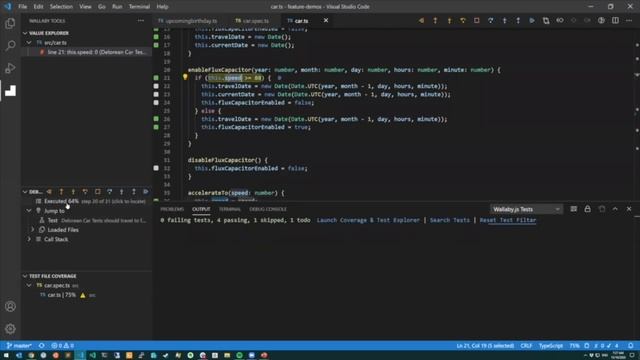The height and width of the screenshot is (360, 640).
Task: Click the Reset Test Filter link
Action: [x=508, y=220]
